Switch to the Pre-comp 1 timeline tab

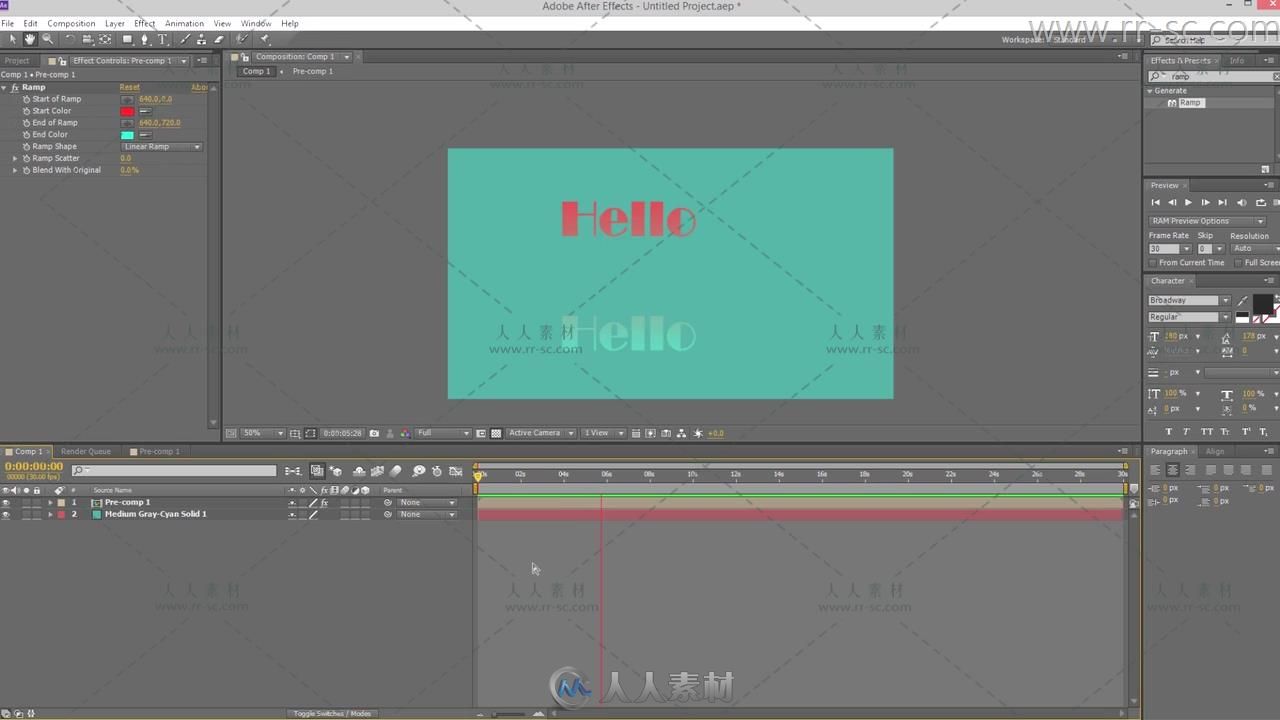click(159, 451)
